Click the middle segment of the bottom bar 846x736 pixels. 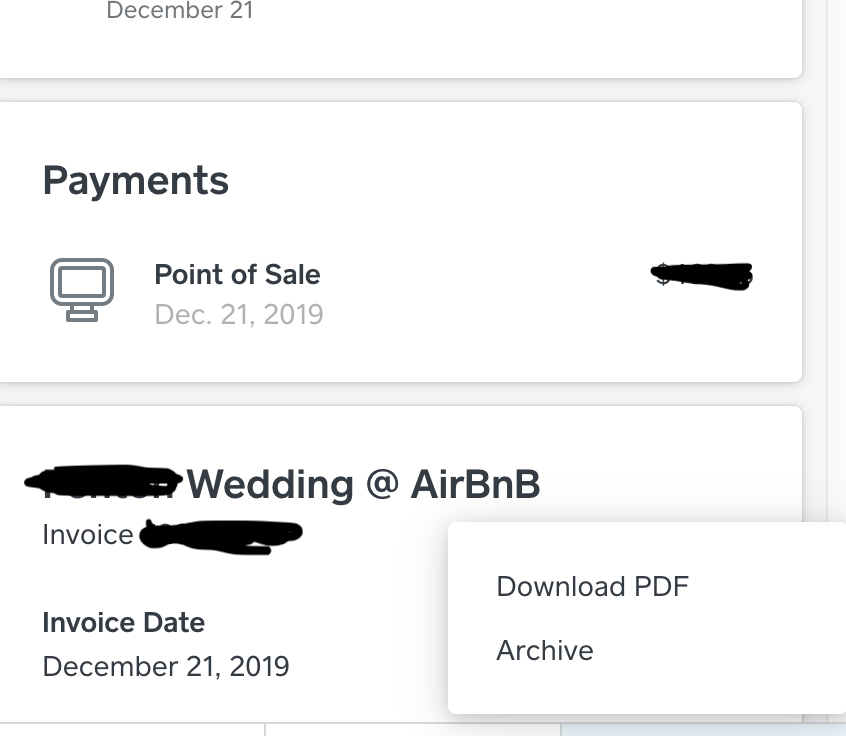(x=412, y=730)
